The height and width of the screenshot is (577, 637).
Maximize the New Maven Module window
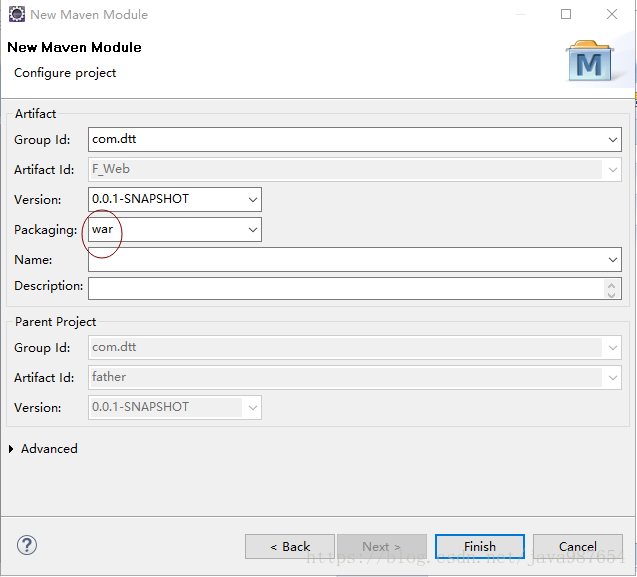pos(566,14)
